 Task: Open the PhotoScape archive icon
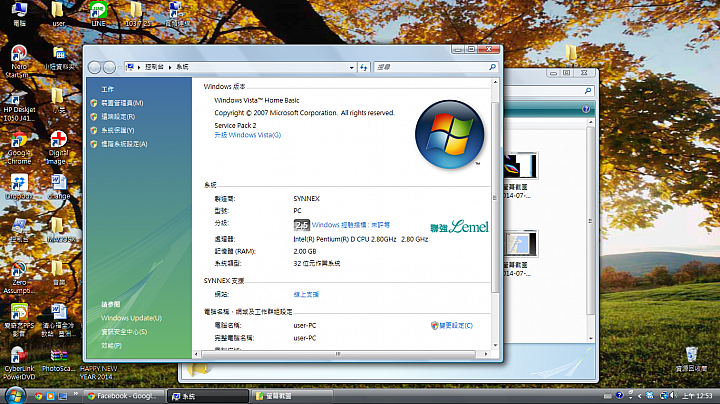[x=58, y=360]
